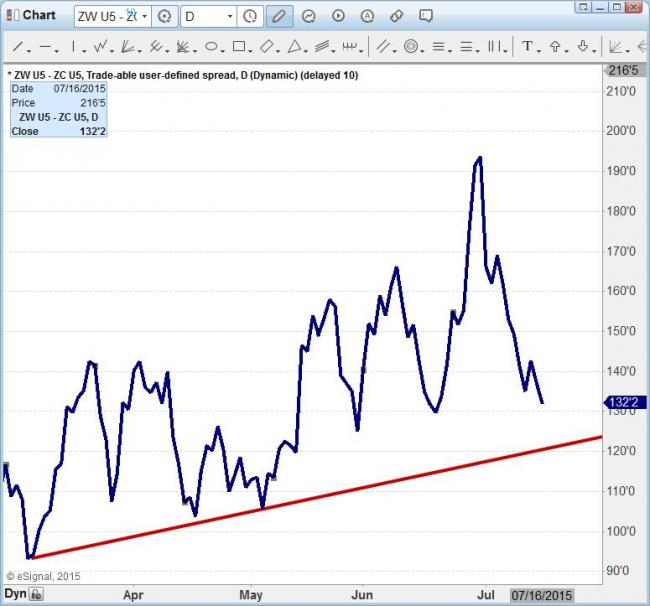Select the zigzag wave drawing tool
This screenshot has width=650, height=606.
[x=100, y=46]
